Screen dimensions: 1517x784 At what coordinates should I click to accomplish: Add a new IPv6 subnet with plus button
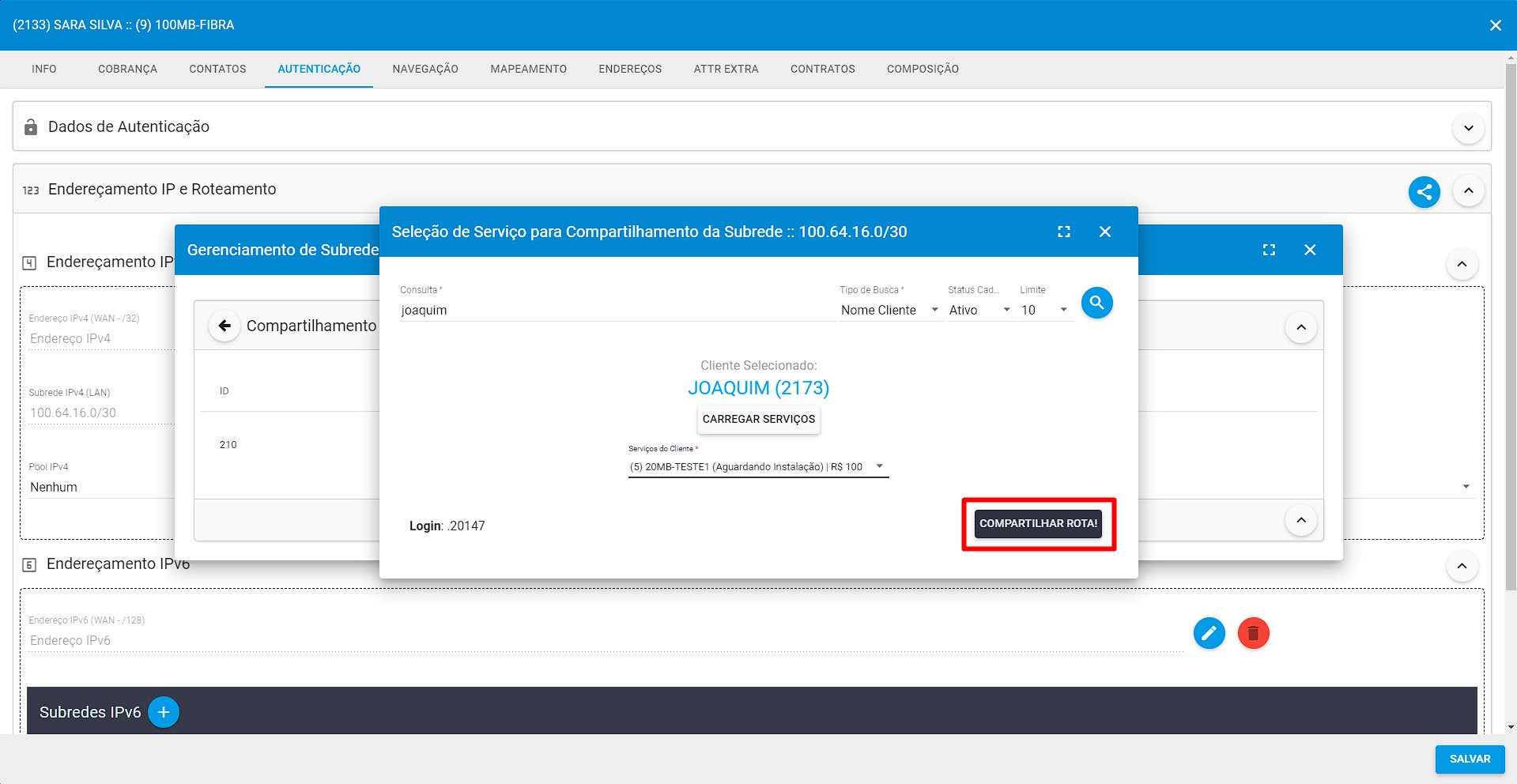164,712
